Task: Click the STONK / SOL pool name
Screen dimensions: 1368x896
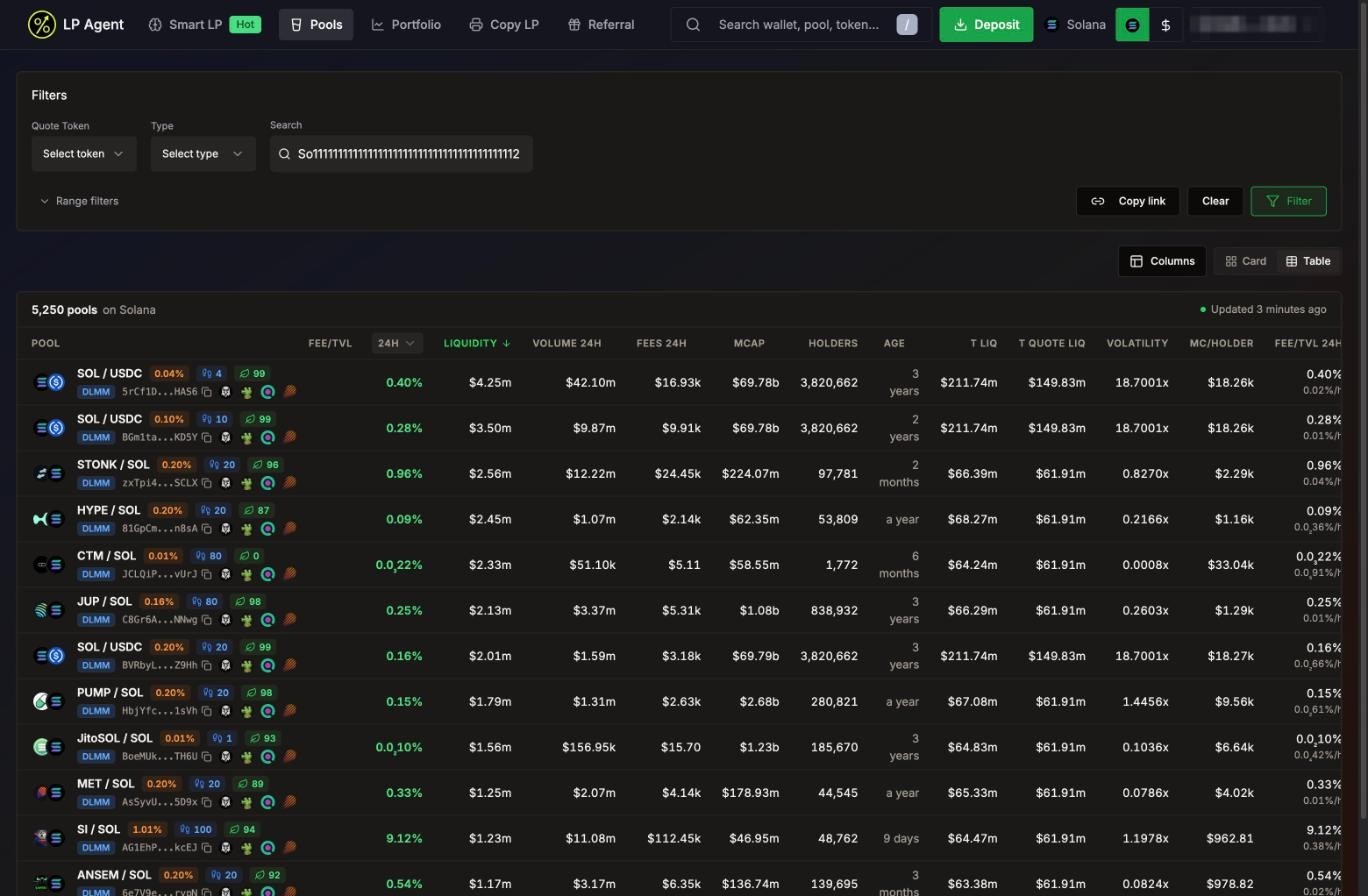Action: [x=113, y=464]
